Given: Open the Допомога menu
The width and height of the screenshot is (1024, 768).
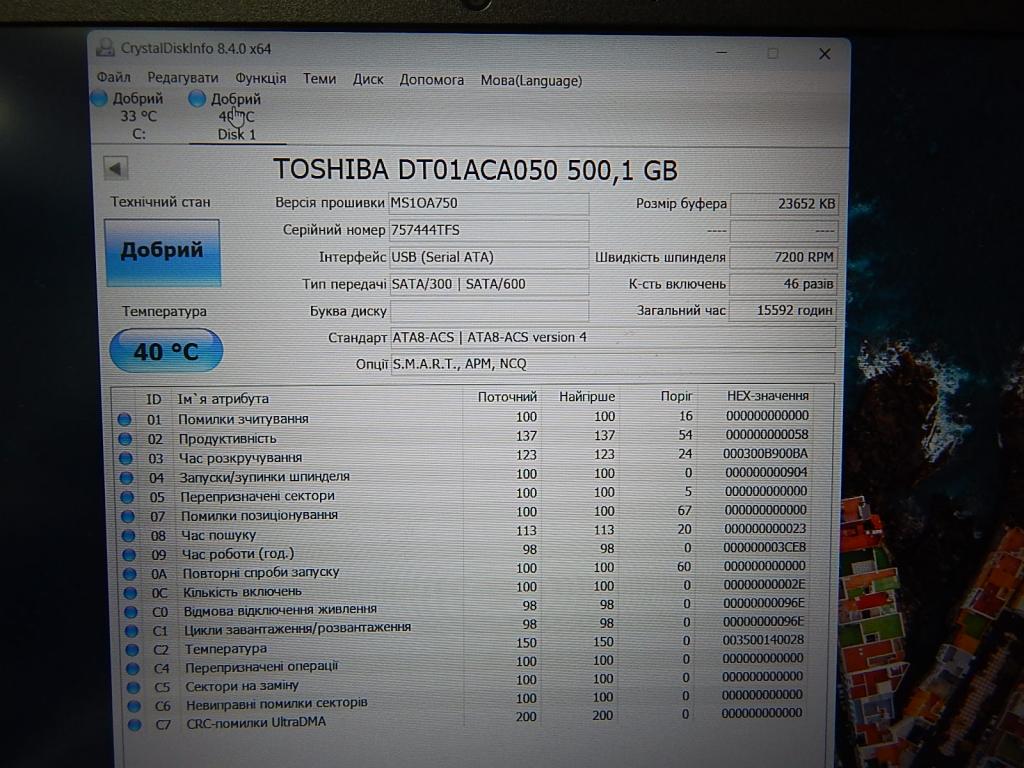Looking at the screenshot, I should (x=432, y=80).
